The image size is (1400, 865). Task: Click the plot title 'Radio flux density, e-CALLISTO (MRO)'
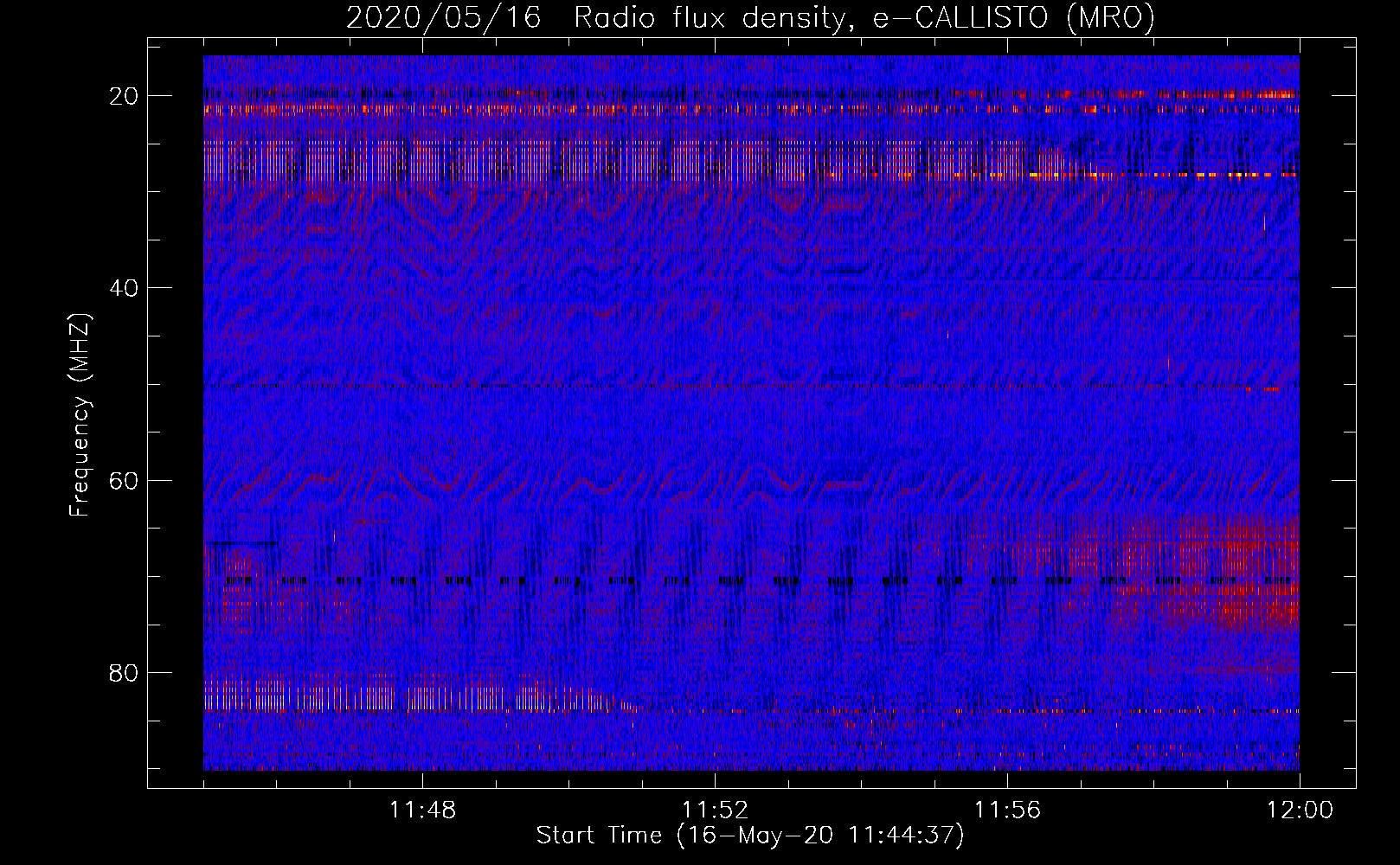click(x=864, y=17)
